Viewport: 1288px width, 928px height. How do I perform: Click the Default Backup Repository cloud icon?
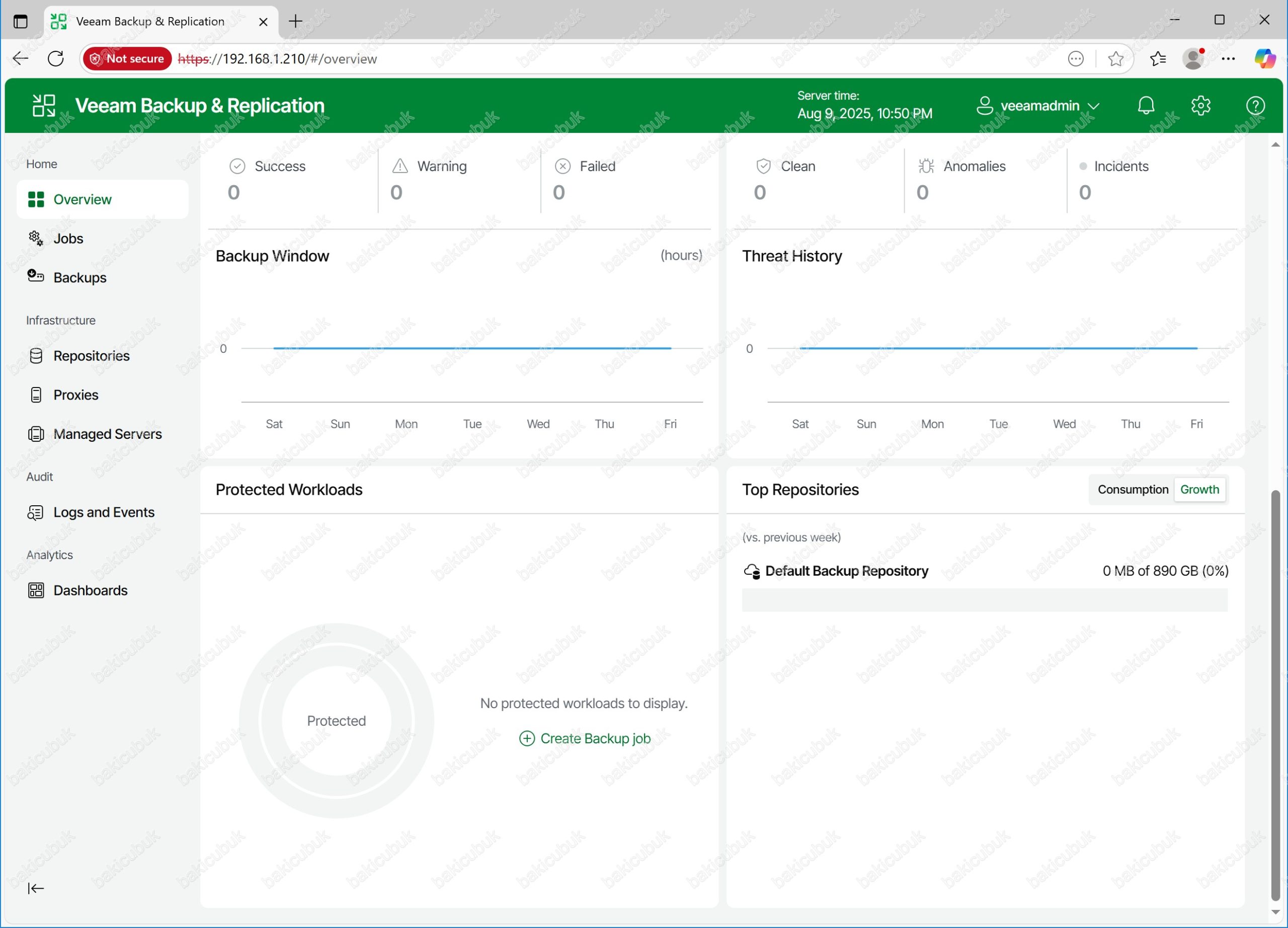[x=752, y=571]
